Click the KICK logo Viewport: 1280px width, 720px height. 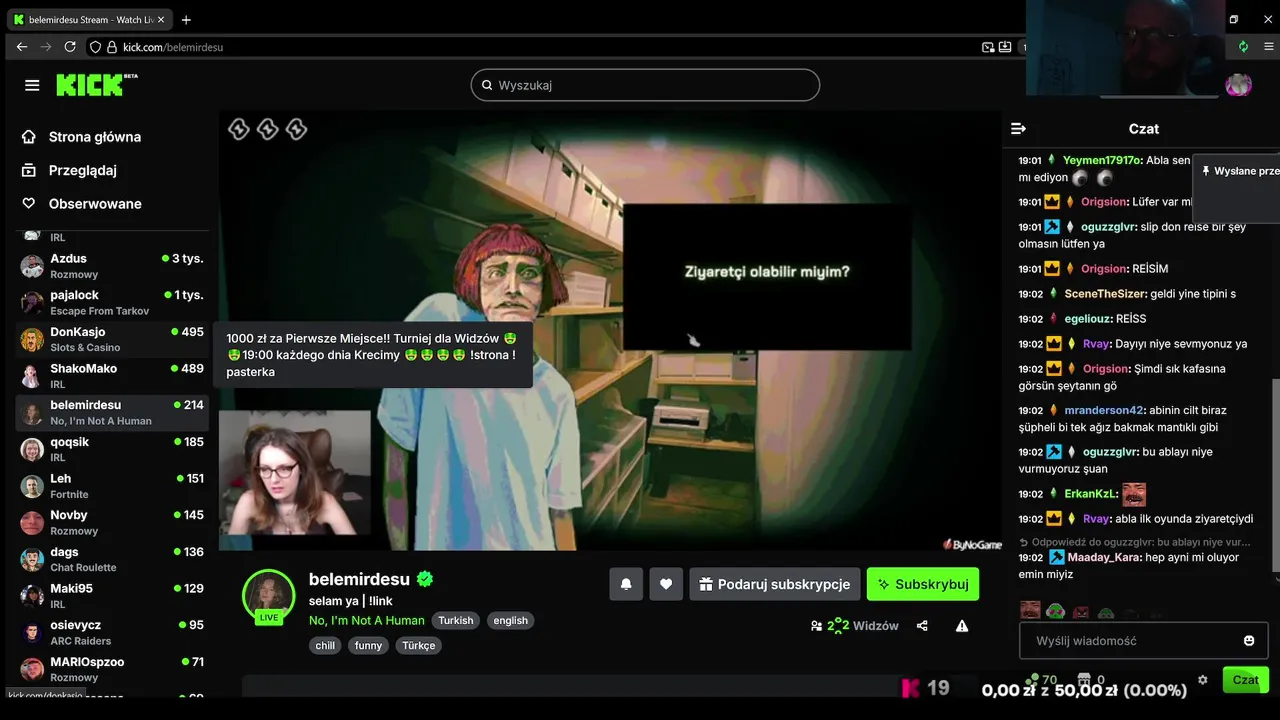tap(96, 85)
